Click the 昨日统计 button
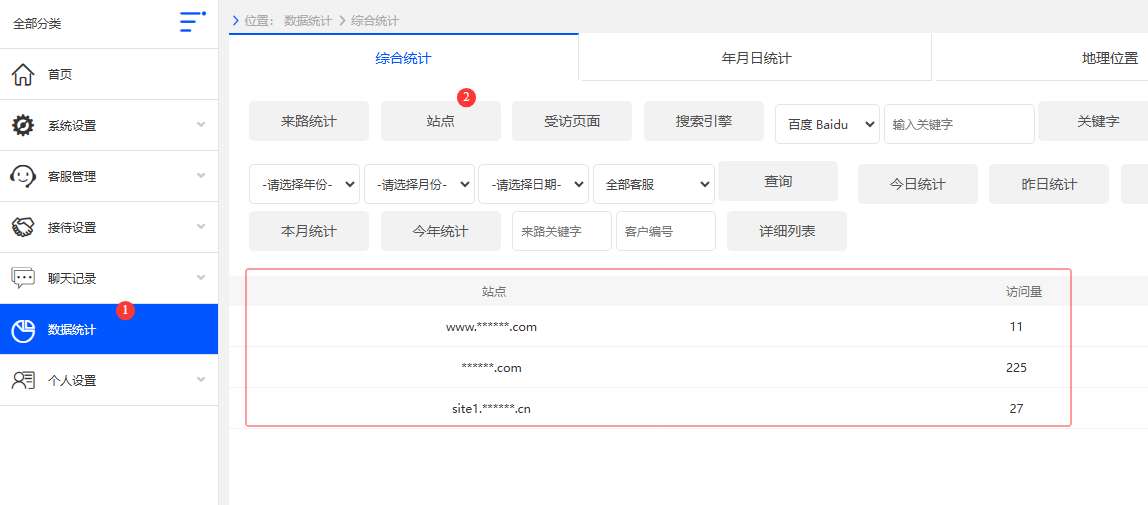Viewport: 1148px width, 505px height. click(1048, 184)
